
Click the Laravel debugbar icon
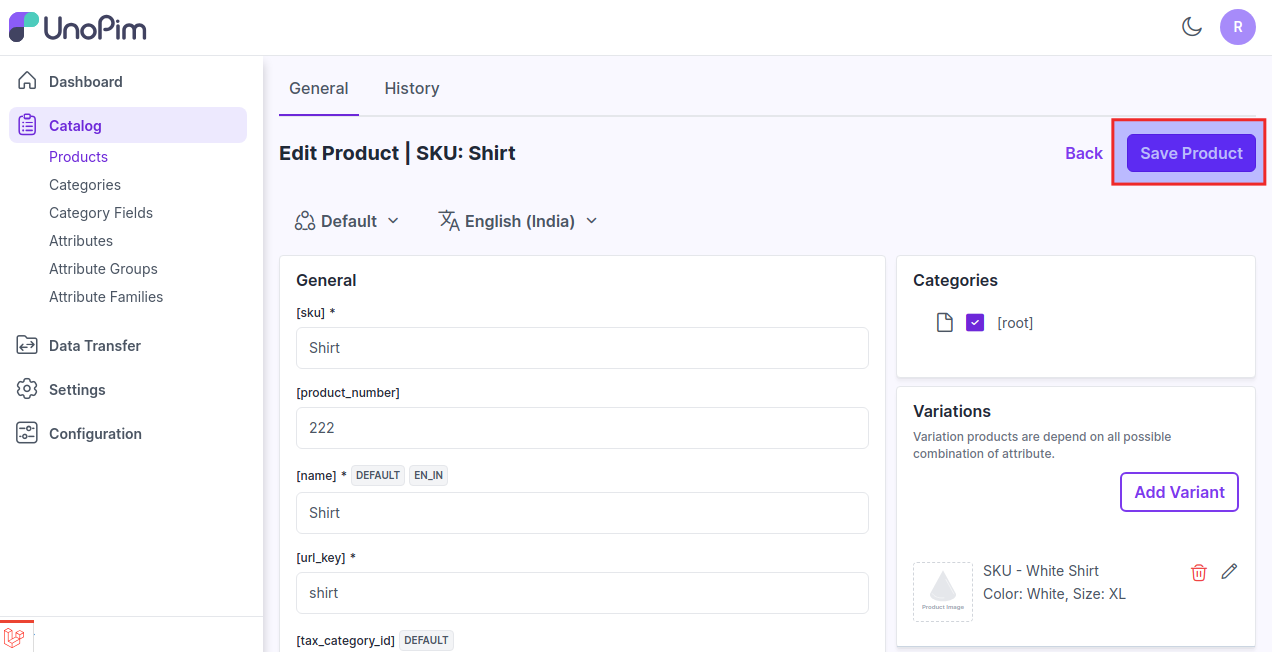click(x=14, y=637)
